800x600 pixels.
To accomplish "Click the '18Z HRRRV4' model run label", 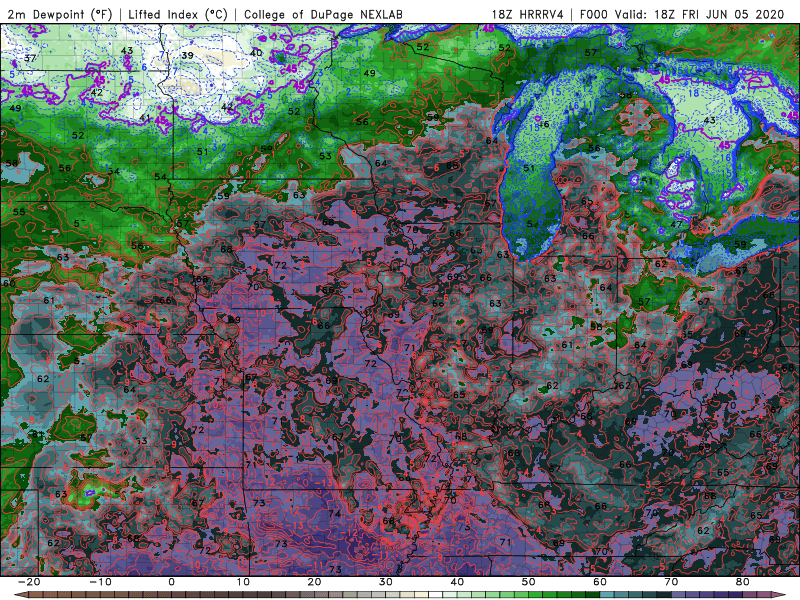I will pos(527,14).
